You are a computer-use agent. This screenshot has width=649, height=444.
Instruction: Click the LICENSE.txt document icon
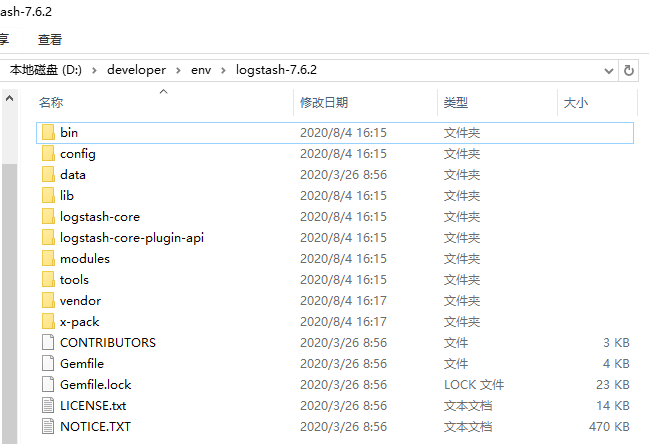pos(48,406)
